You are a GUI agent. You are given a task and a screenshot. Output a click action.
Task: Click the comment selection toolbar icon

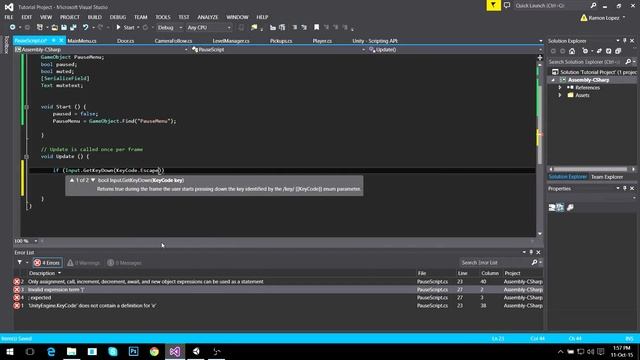pyautogui.click(x=295, y=27)
